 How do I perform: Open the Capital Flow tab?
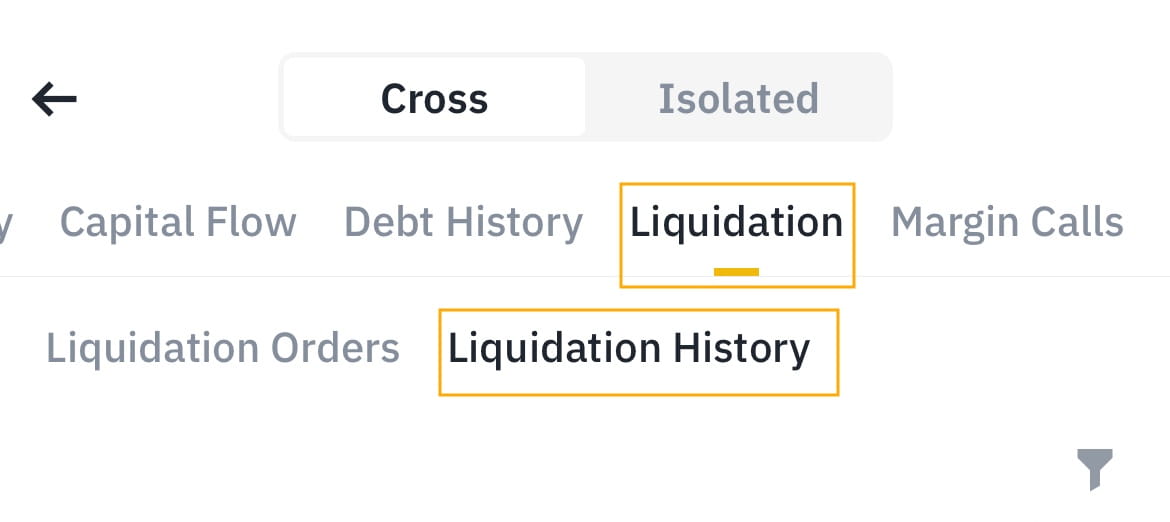[x=178, y=222]
